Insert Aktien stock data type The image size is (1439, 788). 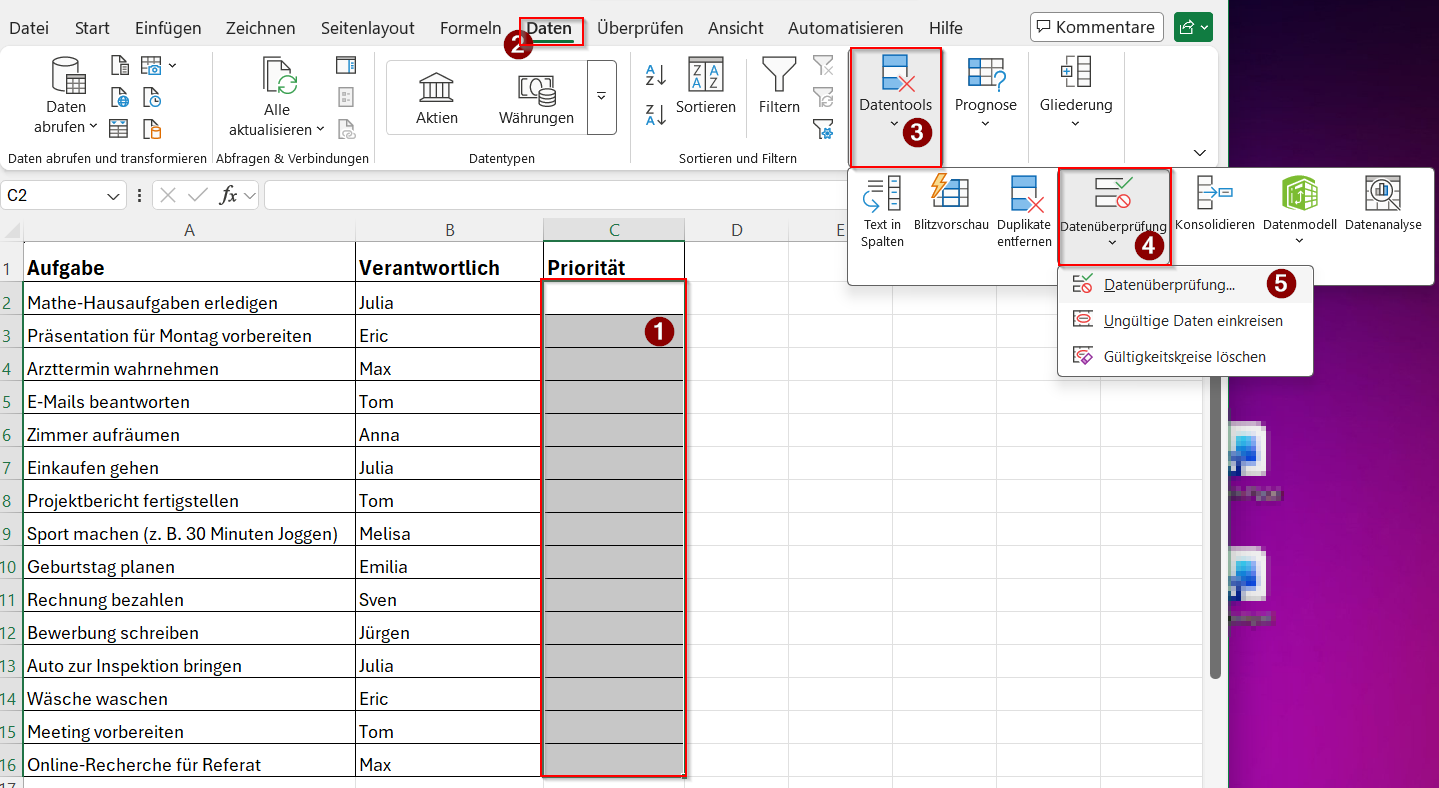(x=437, y=97)
